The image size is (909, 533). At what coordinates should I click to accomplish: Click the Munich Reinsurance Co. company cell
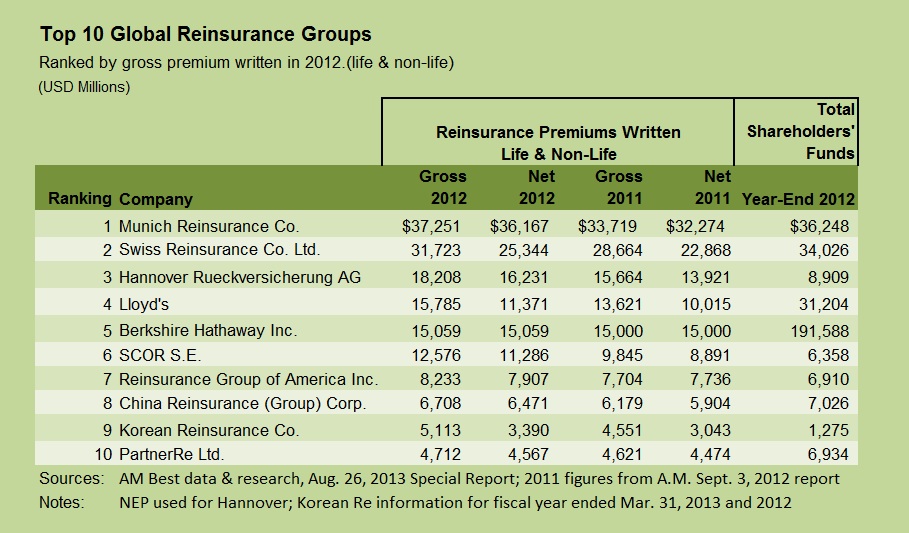pos(209,226)
